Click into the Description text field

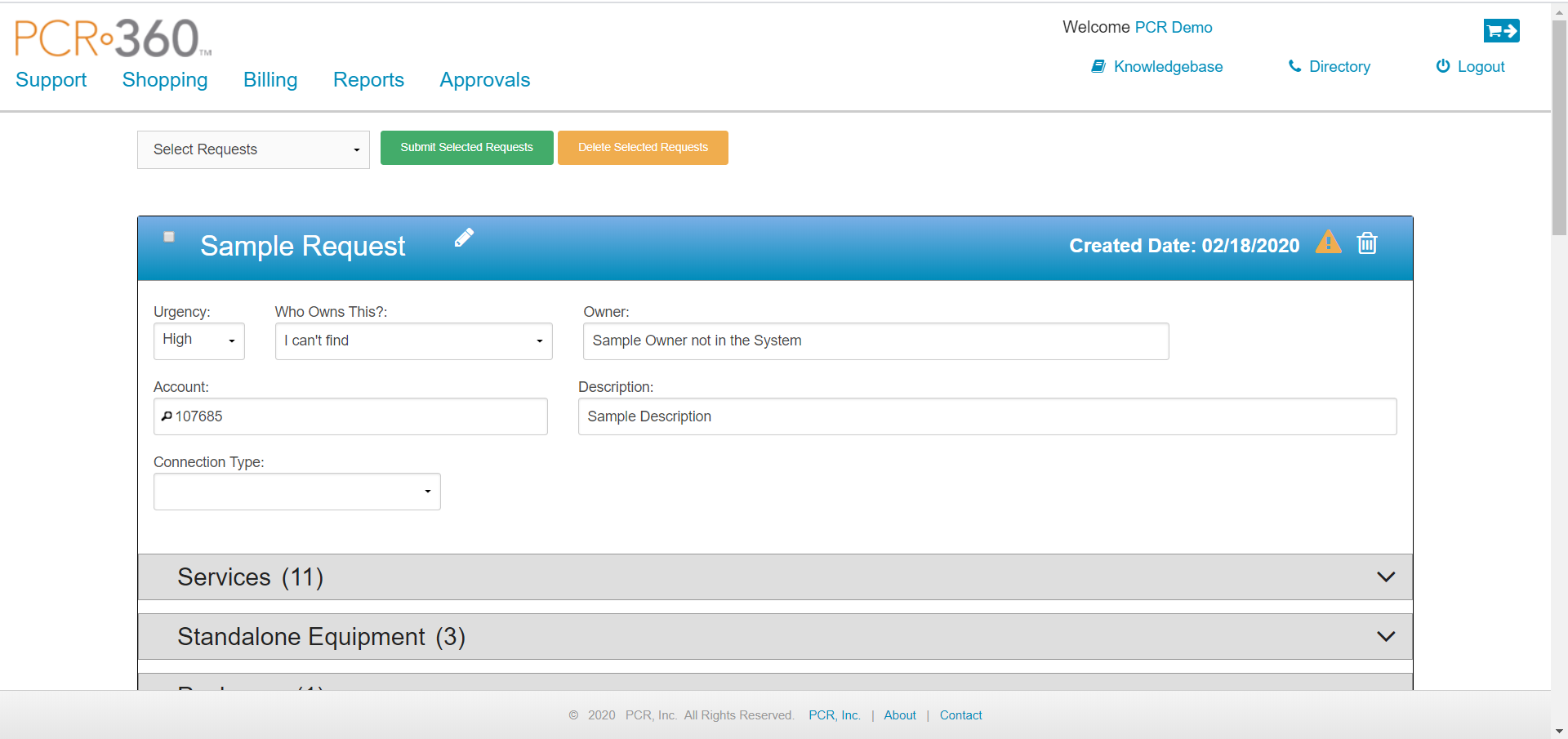(987, 416)
